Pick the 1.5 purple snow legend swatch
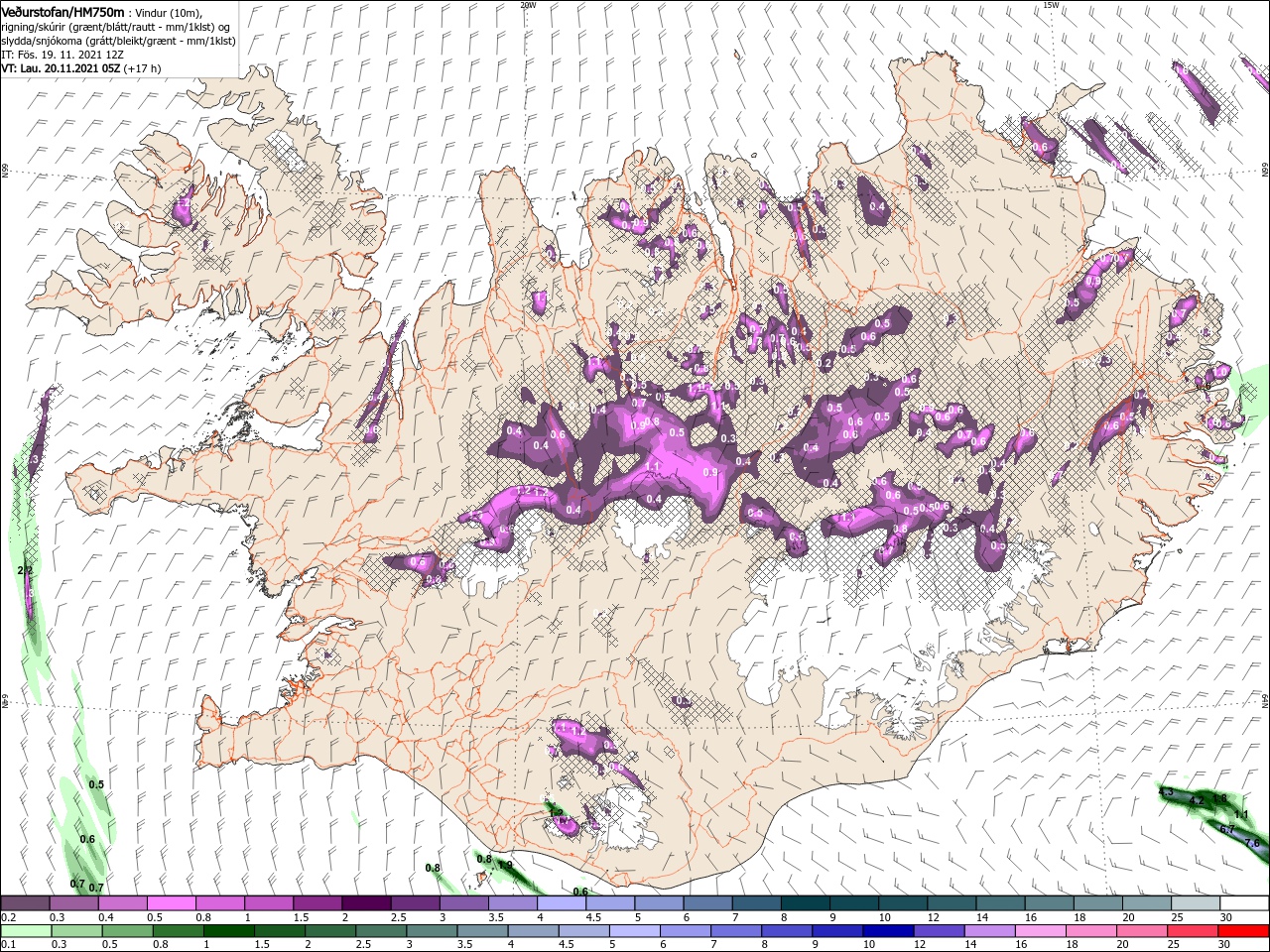Screen dimensions: 1270x952 pos(317,903)
